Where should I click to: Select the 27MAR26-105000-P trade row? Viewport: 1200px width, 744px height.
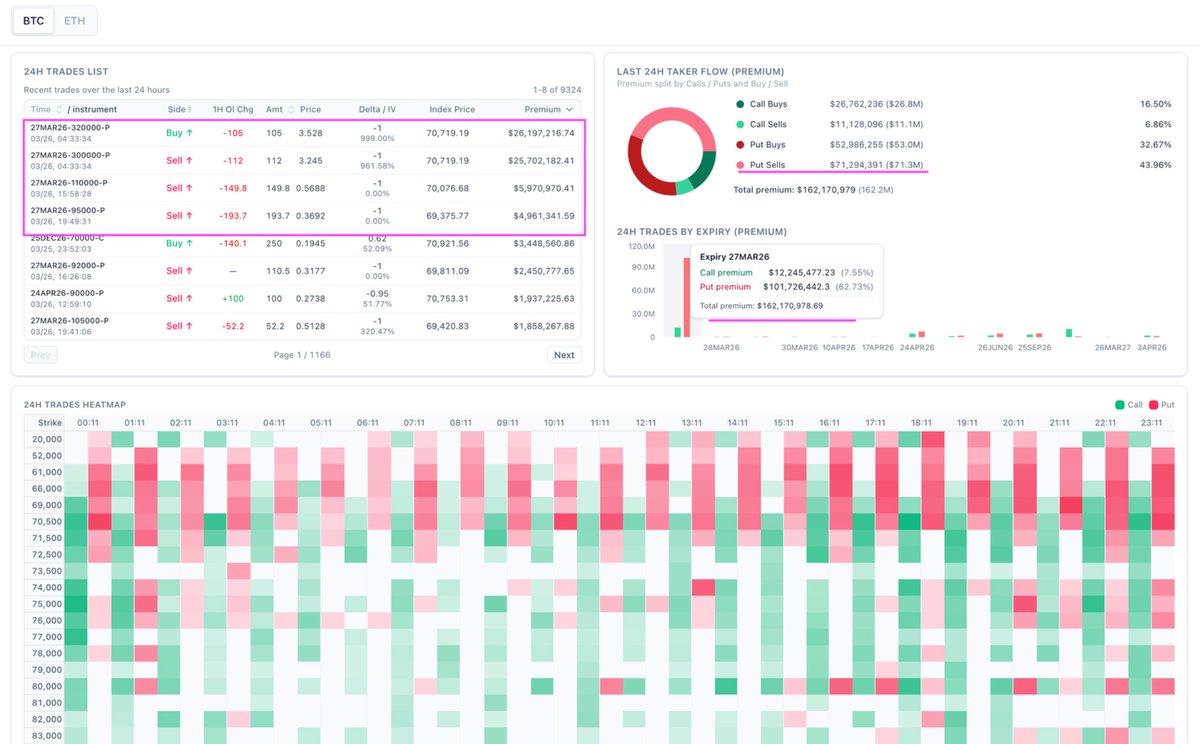303,326
